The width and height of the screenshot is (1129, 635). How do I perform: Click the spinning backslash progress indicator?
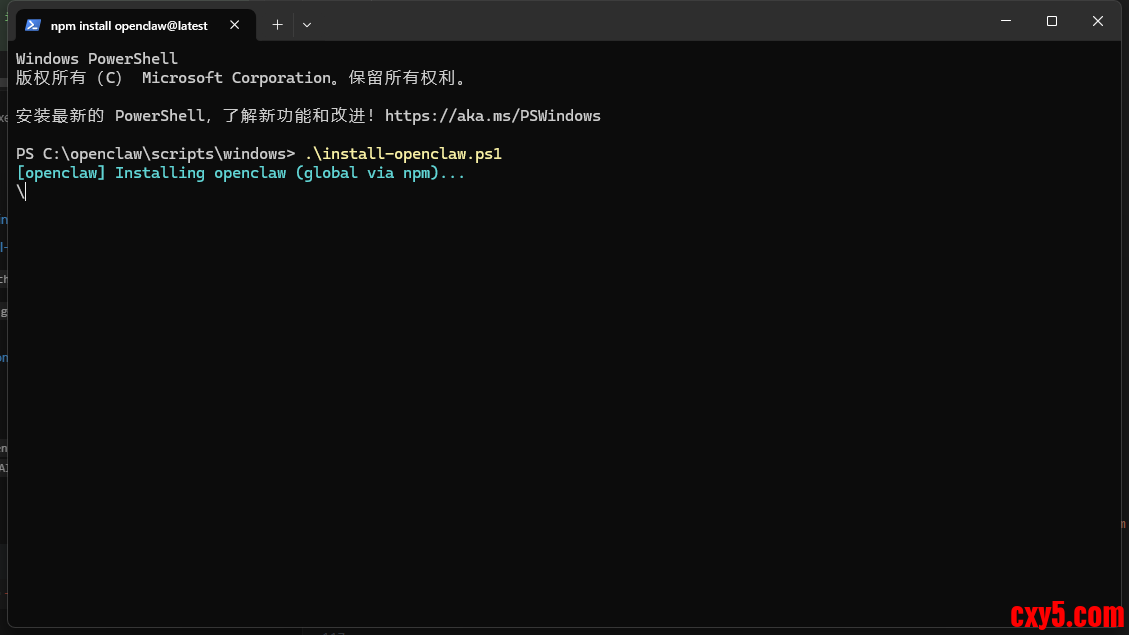(x=20, y=192)
